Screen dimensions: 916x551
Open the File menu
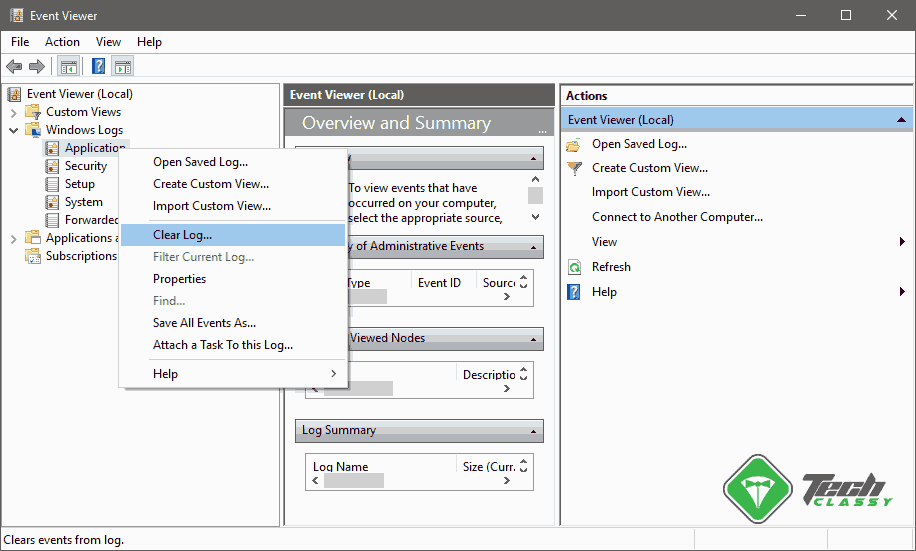click(x=20, y=42)
